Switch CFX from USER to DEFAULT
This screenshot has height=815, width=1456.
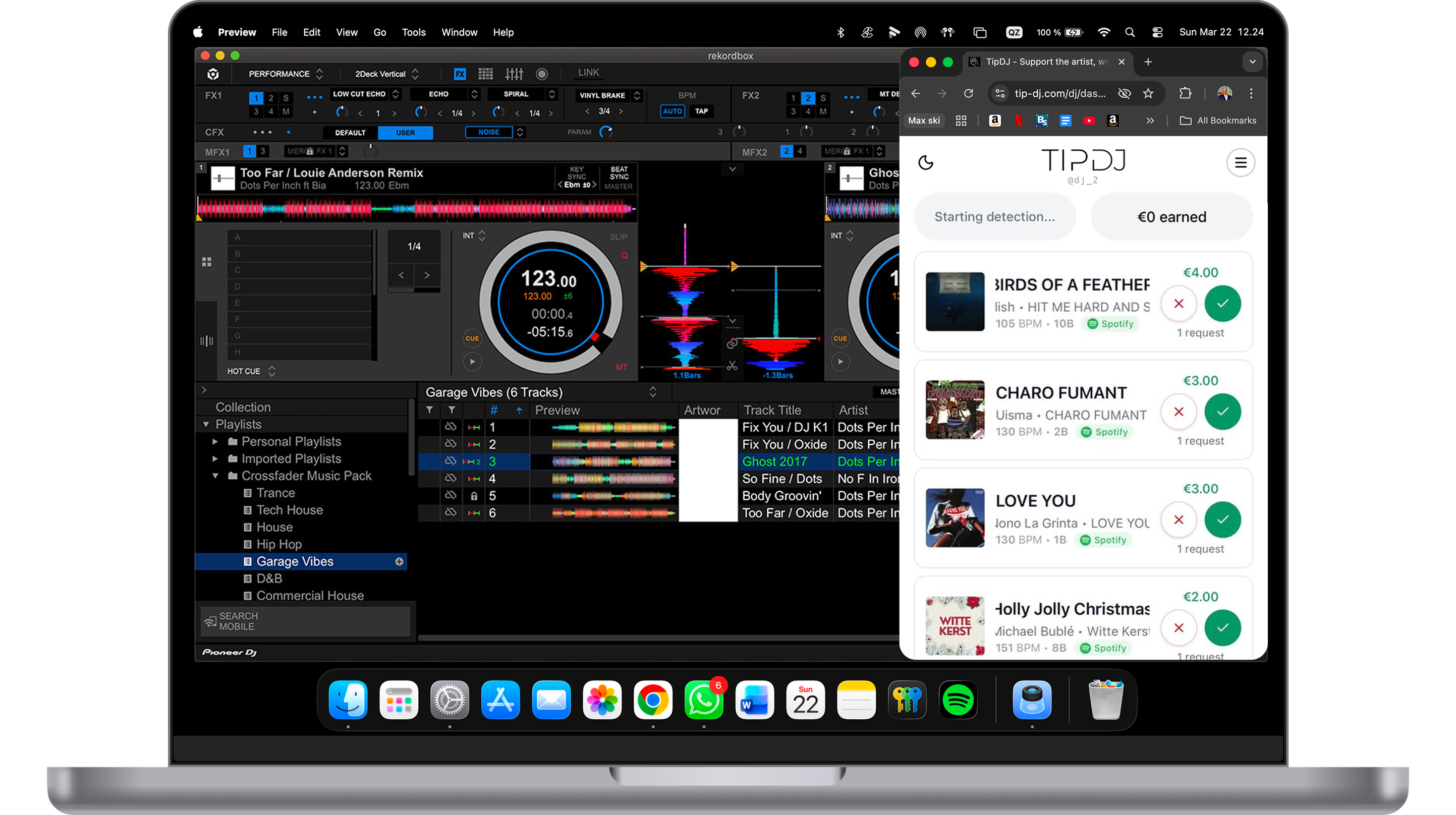pos(350,133)
